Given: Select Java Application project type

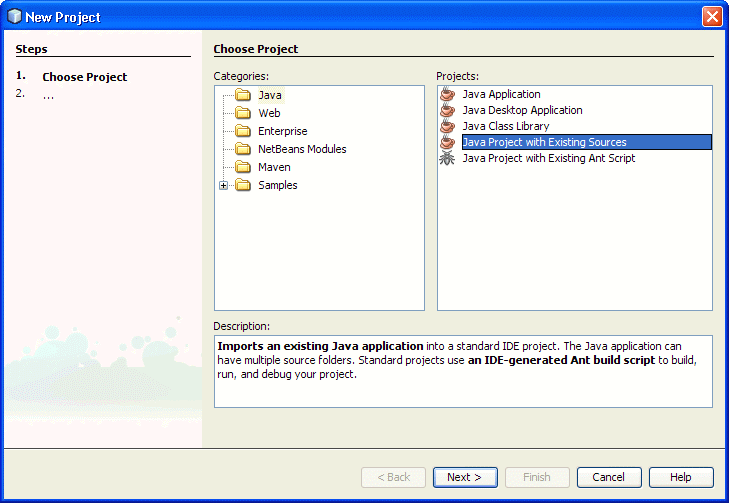Looking at the screenshot, I should 501,94.
